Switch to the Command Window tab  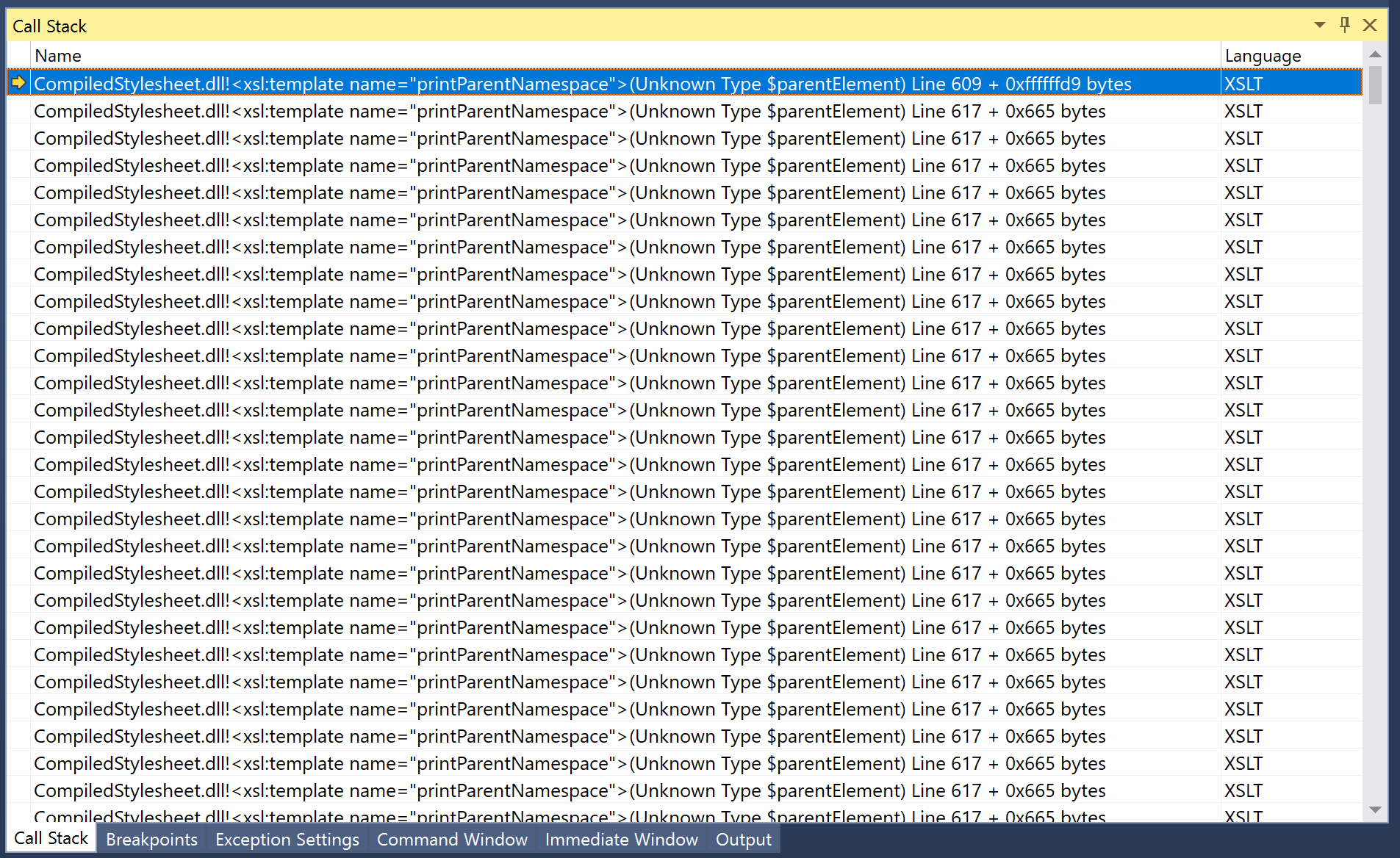tap(452, 839)
